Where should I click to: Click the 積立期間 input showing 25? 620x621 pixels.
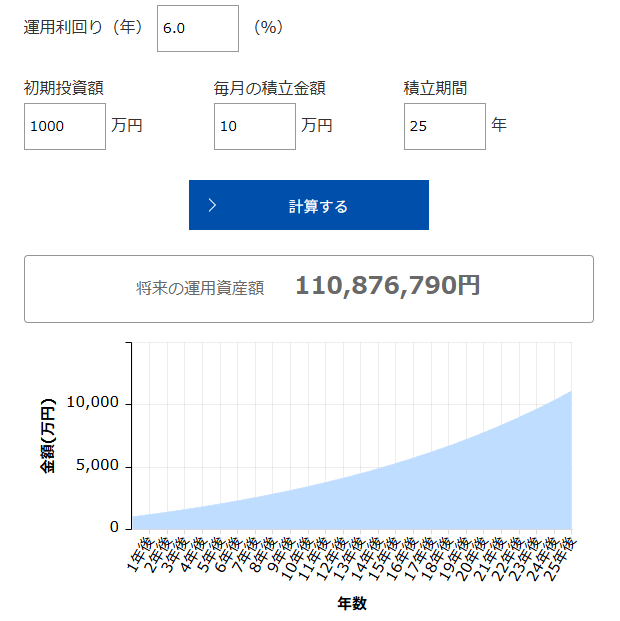pyautogui.click(x=444, y=126)
